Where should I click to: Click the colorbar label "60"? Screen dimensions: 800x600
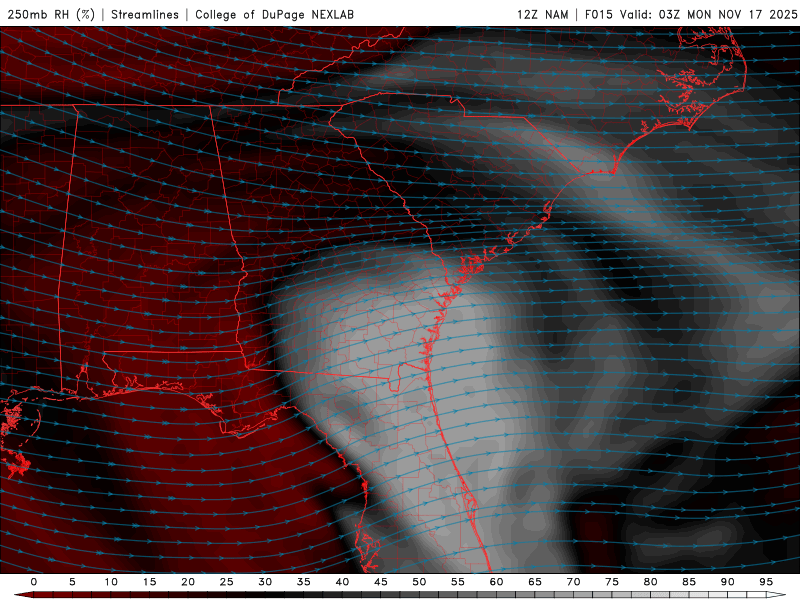click(496, 582)
